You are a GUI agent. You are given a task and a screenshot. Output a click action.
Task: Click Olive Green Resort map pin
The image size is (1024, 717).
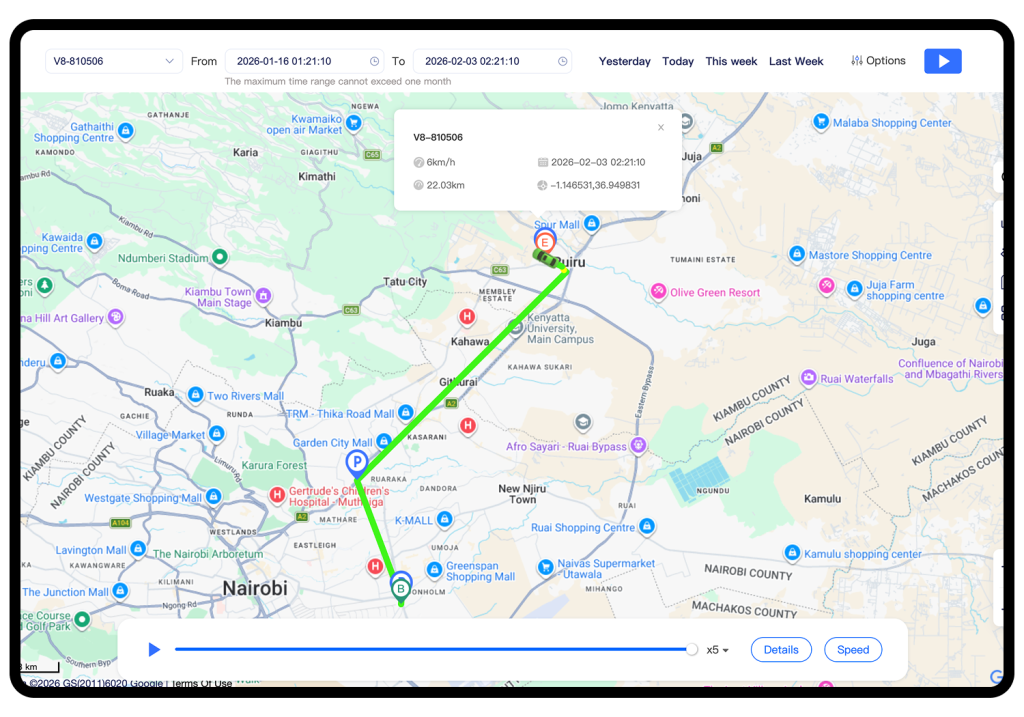click(x=659, y=292)
